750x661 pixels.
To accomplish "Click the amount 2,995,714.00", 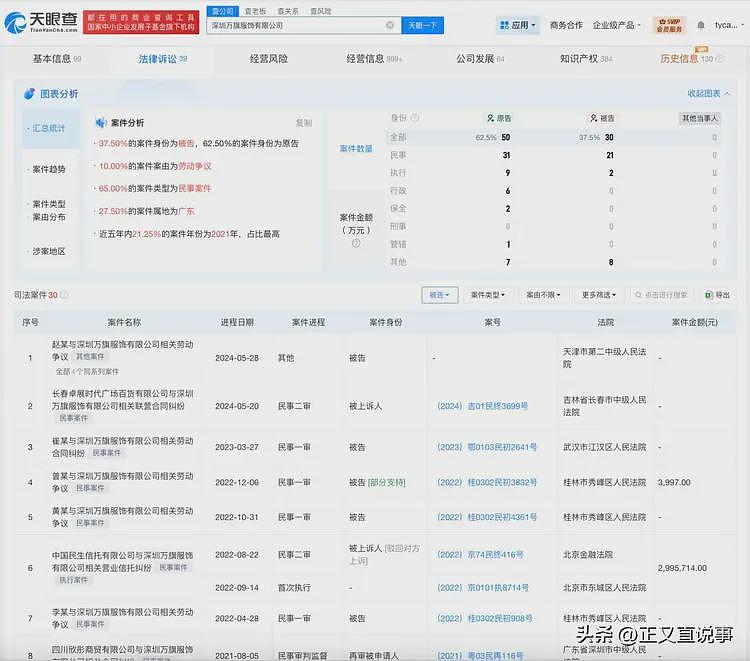I will click(x=682, y=568).
